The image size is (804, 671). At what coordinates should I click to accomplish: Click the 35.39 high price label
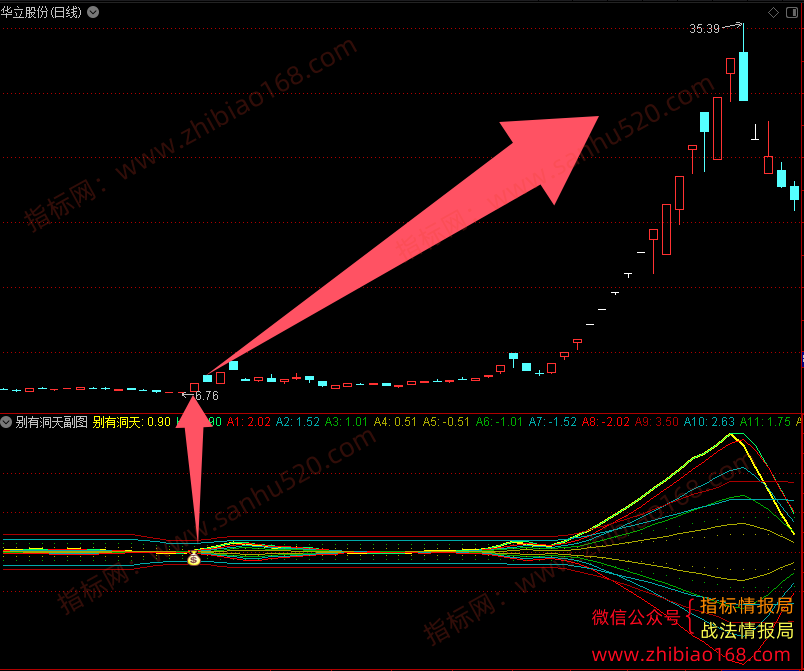click(705, 29)
